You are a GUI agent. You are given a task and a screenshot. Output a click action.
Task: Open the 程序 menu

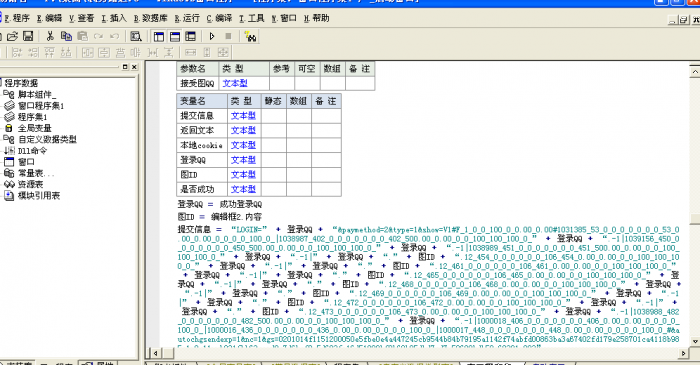[x=17, y=18]
